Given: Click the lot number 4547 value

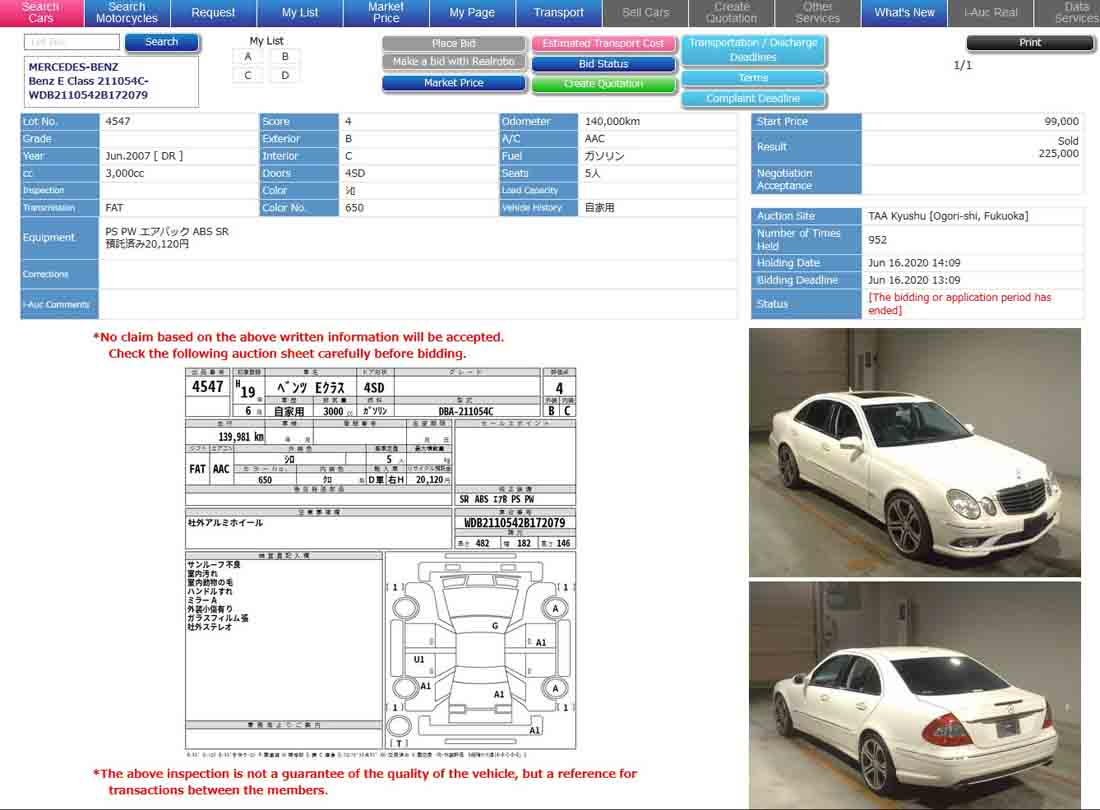Looking at the screenshot, I should [x=118, y=121].
